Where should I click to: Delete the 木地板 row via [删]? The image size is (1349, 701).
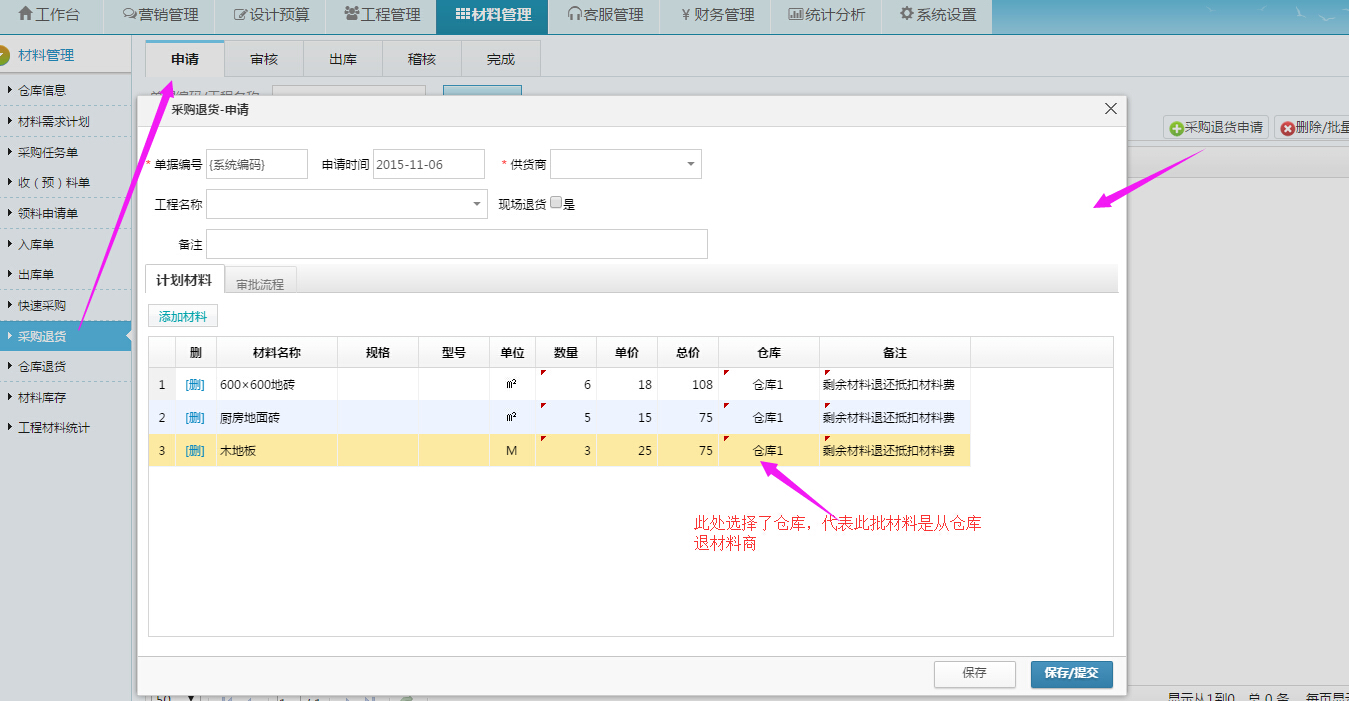(x=195, y=451)
